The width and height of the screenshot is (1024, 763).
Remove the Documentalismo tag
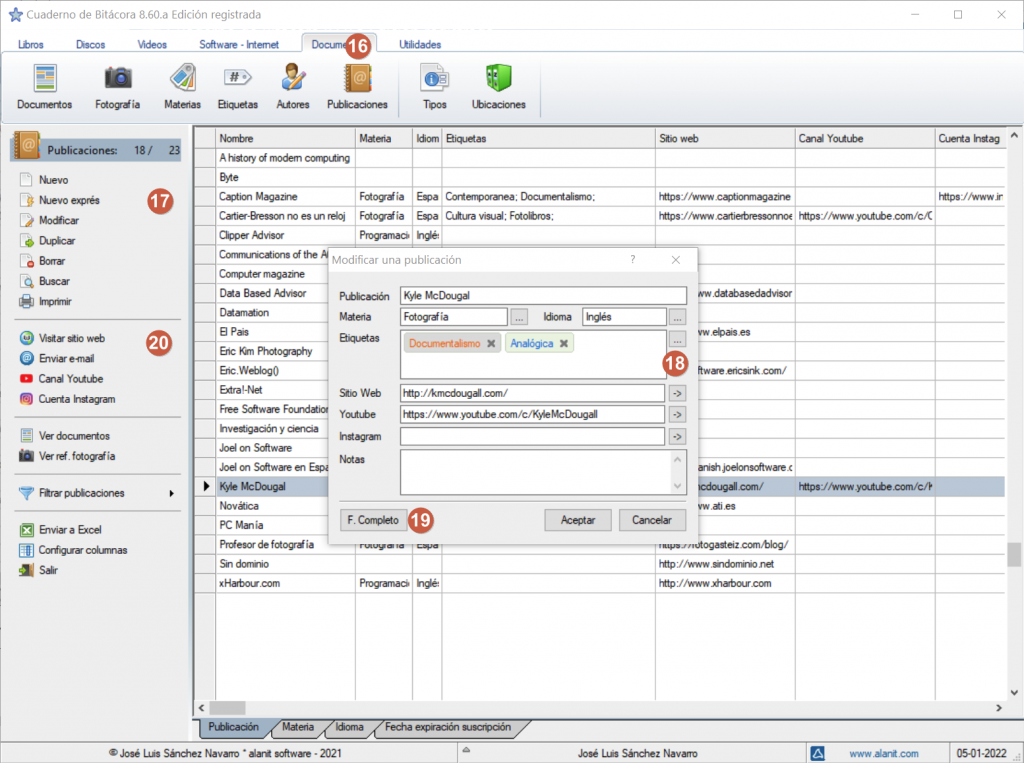point(491,343)
